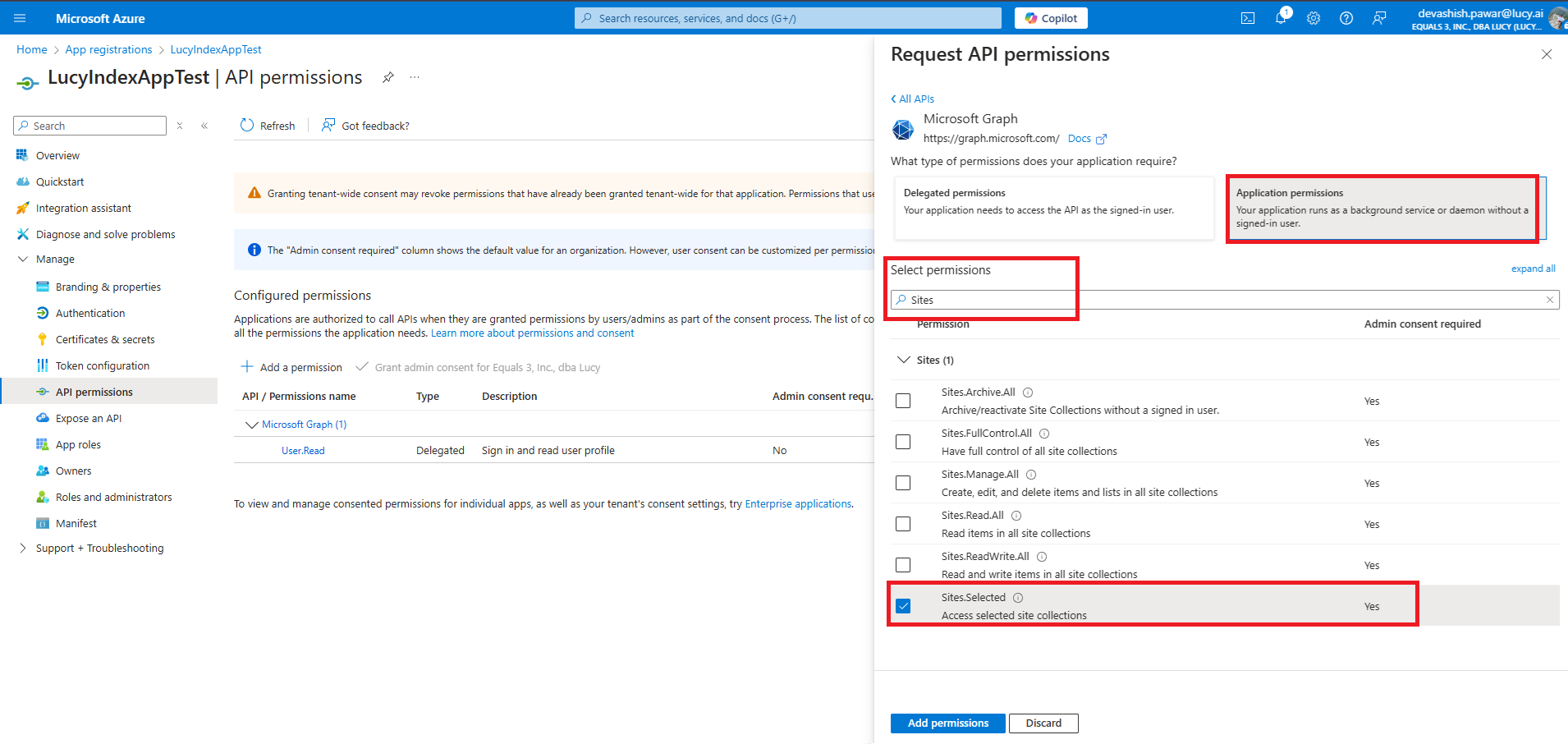Open the portal settings gear
The height and width of the screenshot is (744, 1568).
(x=1314, y=18)
